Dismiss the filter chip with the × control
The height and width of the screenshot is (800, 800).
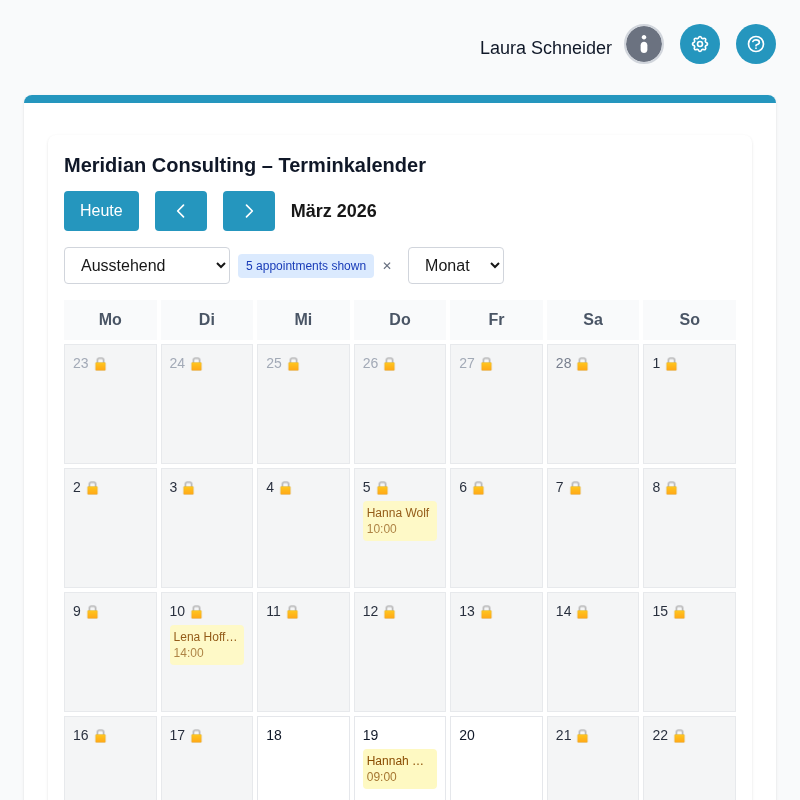click(387, 266)
